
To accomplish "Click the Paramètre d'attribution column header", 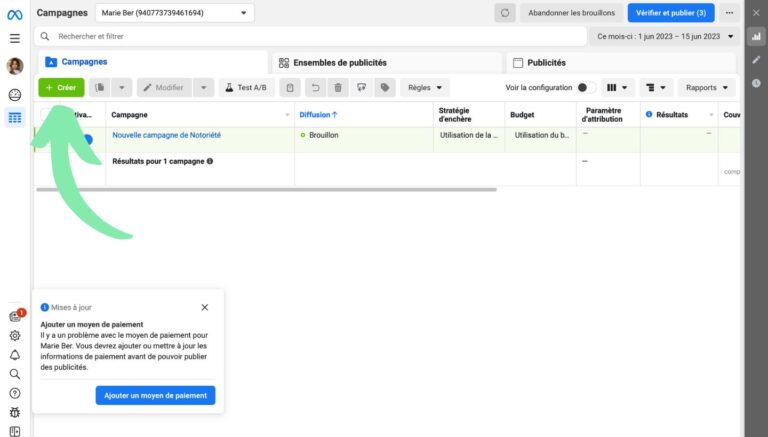I will pos(608,115).
